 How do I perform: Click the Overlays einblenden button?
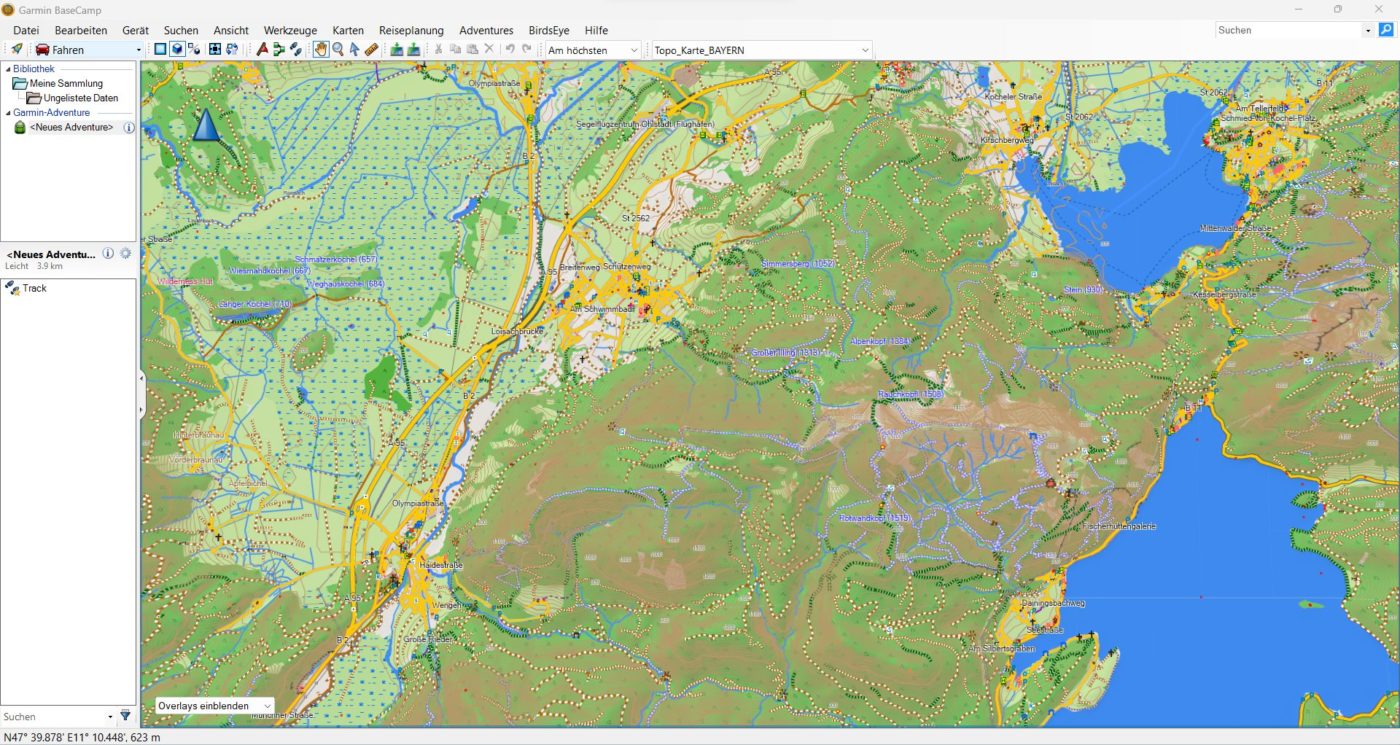point(214,706)
